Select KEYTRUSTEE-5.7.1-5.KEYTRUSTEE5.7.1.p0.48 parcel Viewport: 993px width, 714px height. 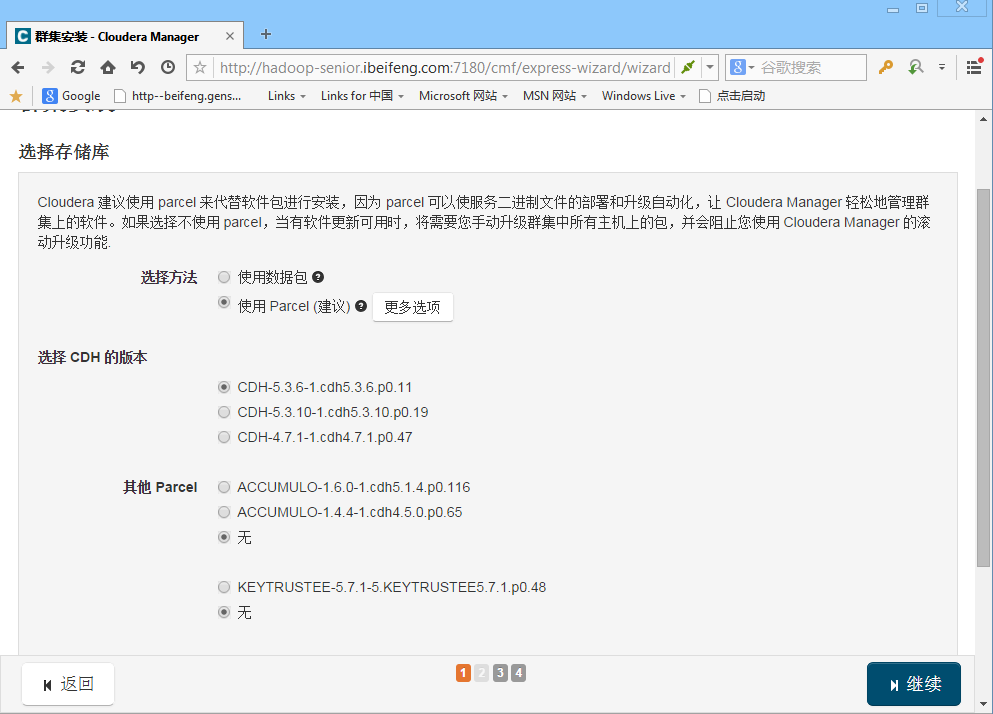(224, 587)
